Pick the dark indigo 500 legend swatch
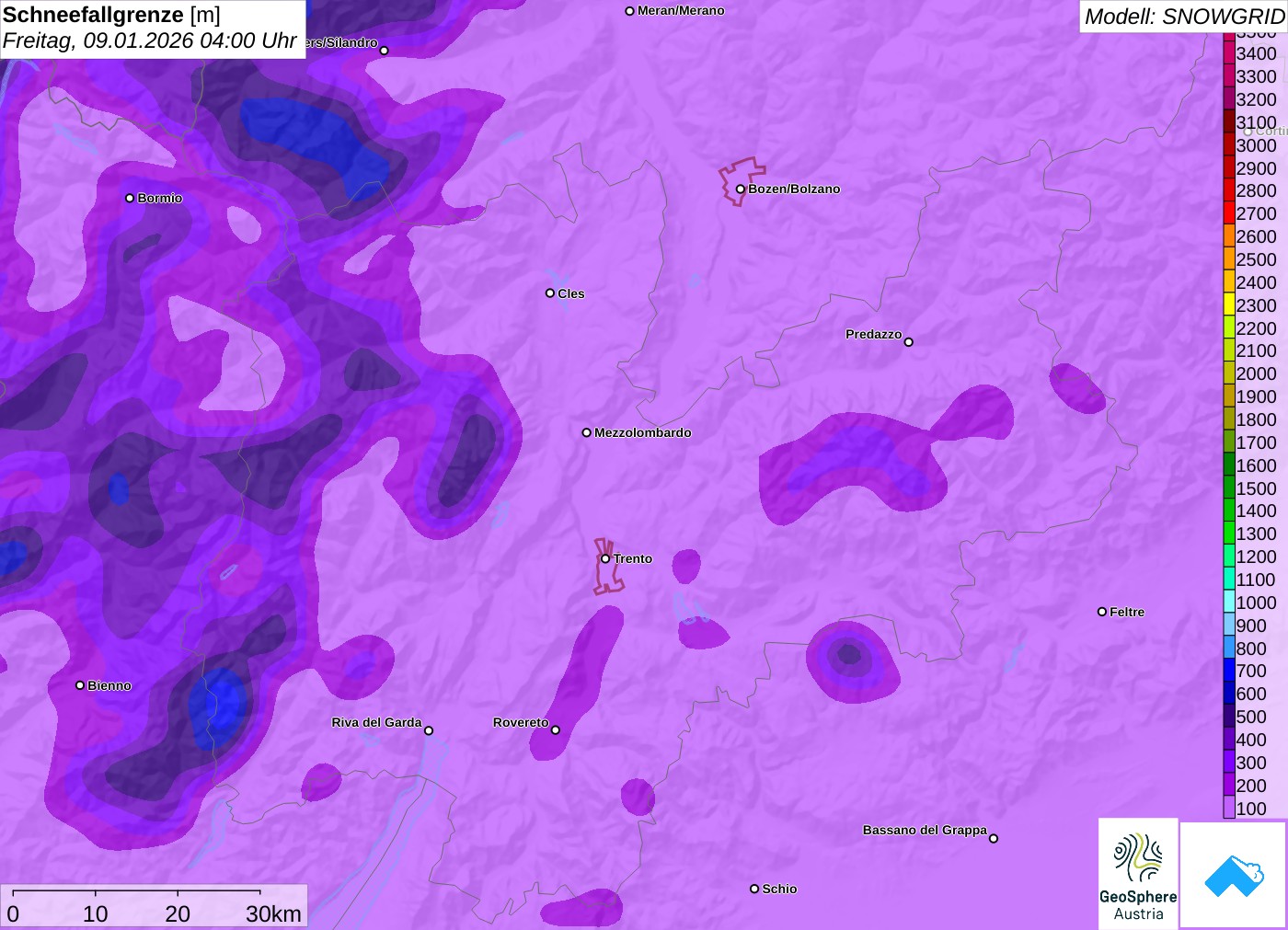The width and height of the screenshot is (1288, 930). click(1229, 717)
